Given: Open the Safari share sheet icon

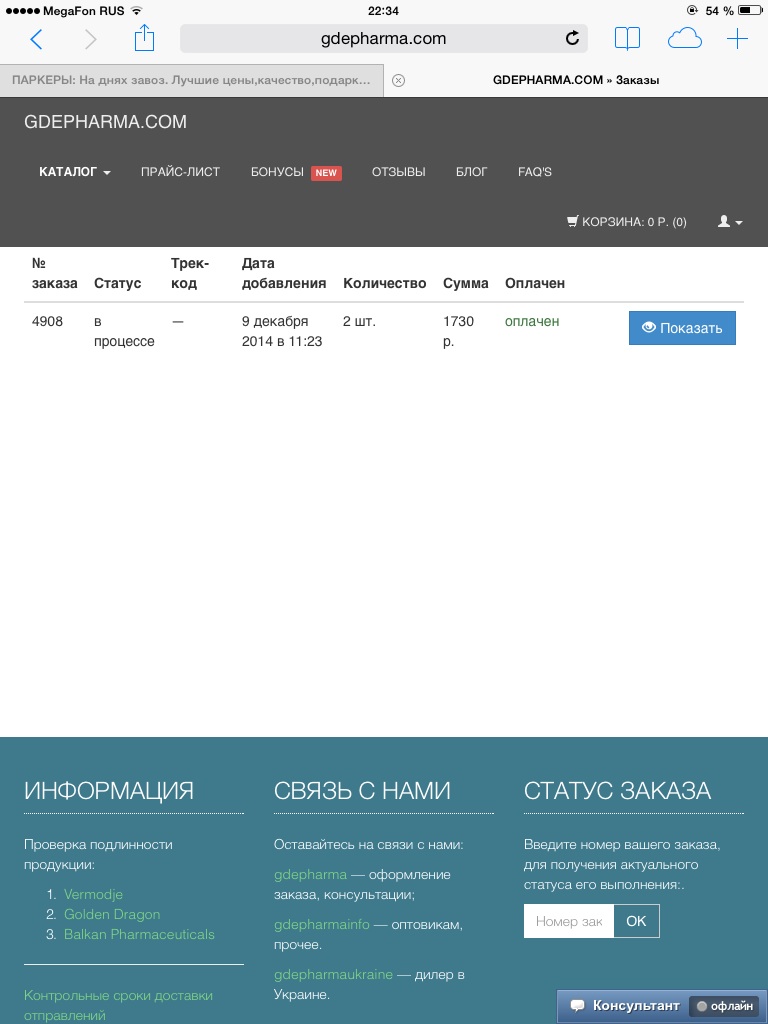Looking at the screenshot, I should click(145, 39).
